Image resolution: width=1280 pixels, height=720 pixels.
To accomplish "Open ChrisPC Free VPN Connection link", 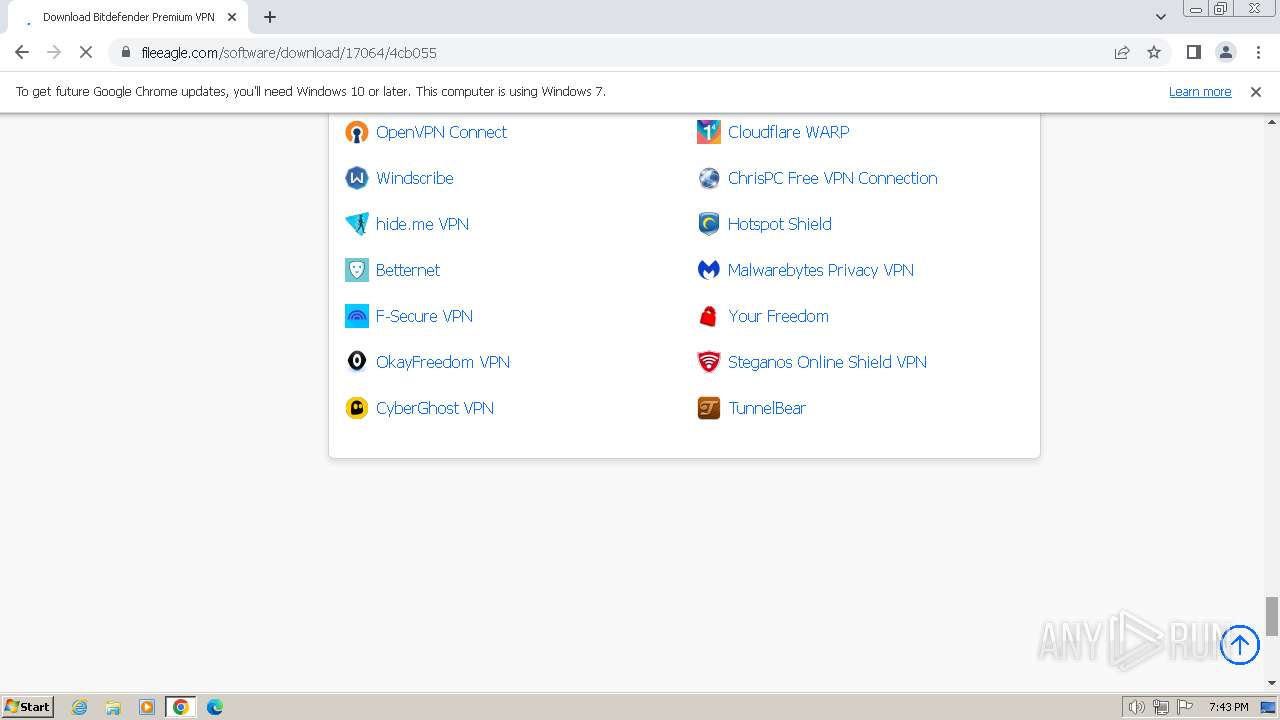I will [x=833, y=178].
